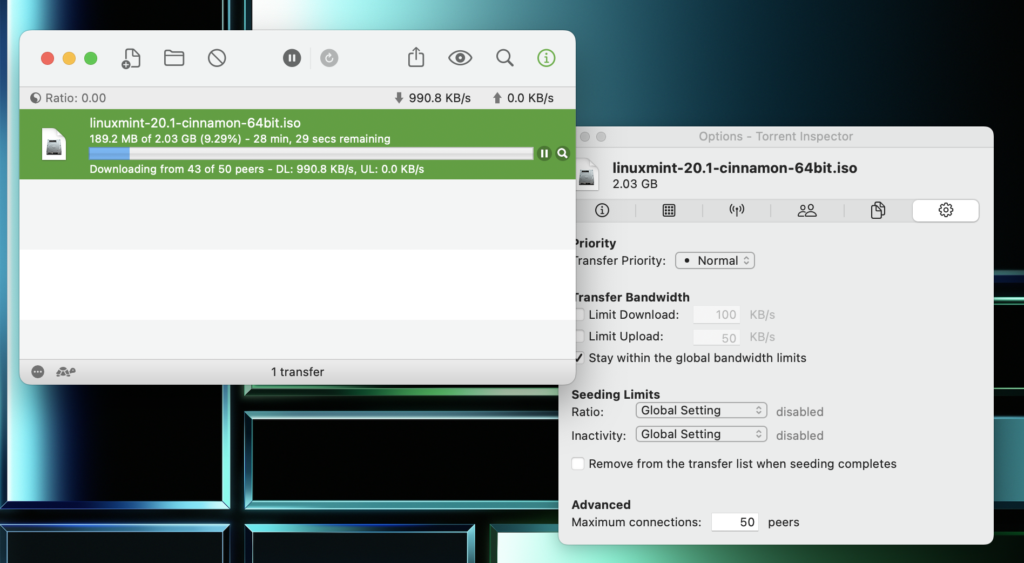This screenshot has width=1024, height=563.
Task: Click the Remove transfer icon
Action: 217,58
